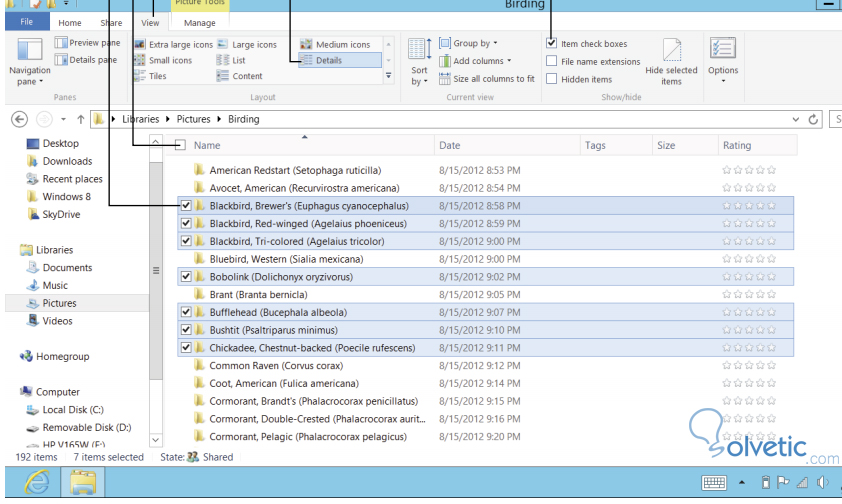Sort by the Size column header
Image resolution: width=842 pixels, height=504 pixels.
[x=685, y=145]
